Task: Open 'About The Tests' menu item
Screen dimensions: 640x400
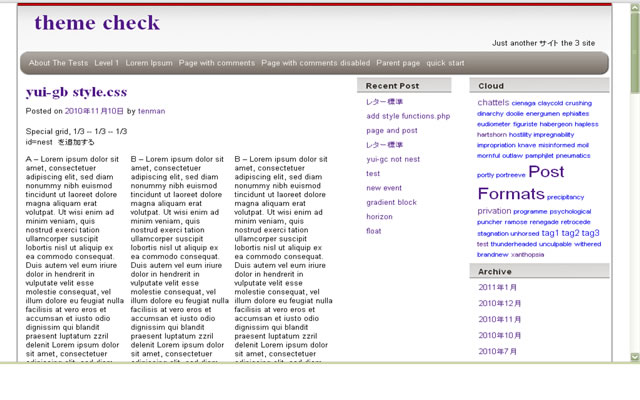Action: point(58,63)
